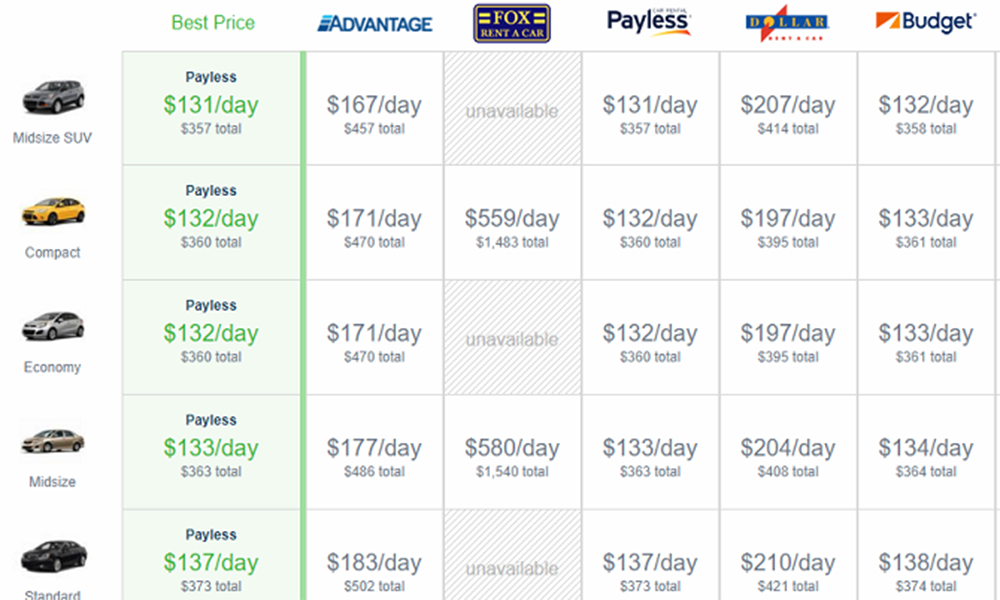Select Payless $137/day Standard rate
The height and width of the screenshot is (600, 1000).
pyautogui.click(x=650, y=563)
